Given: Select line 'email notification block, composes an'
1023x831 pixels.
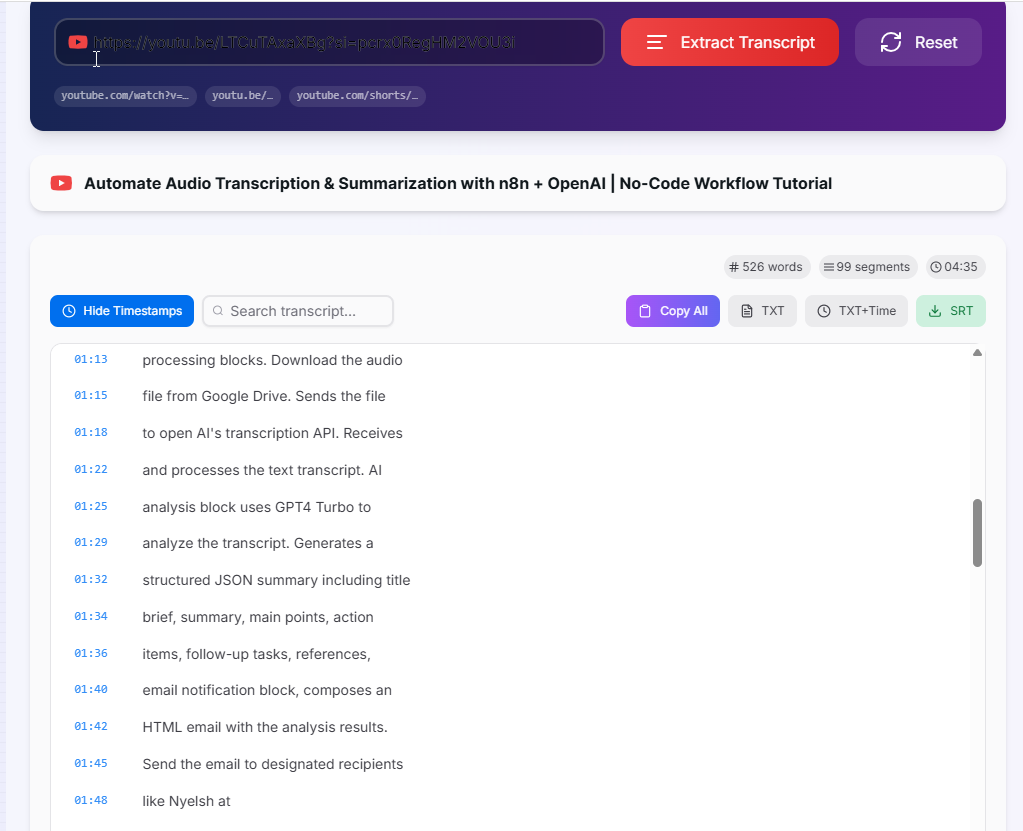Looking at the screenshot, I should [x=267, y=690].
